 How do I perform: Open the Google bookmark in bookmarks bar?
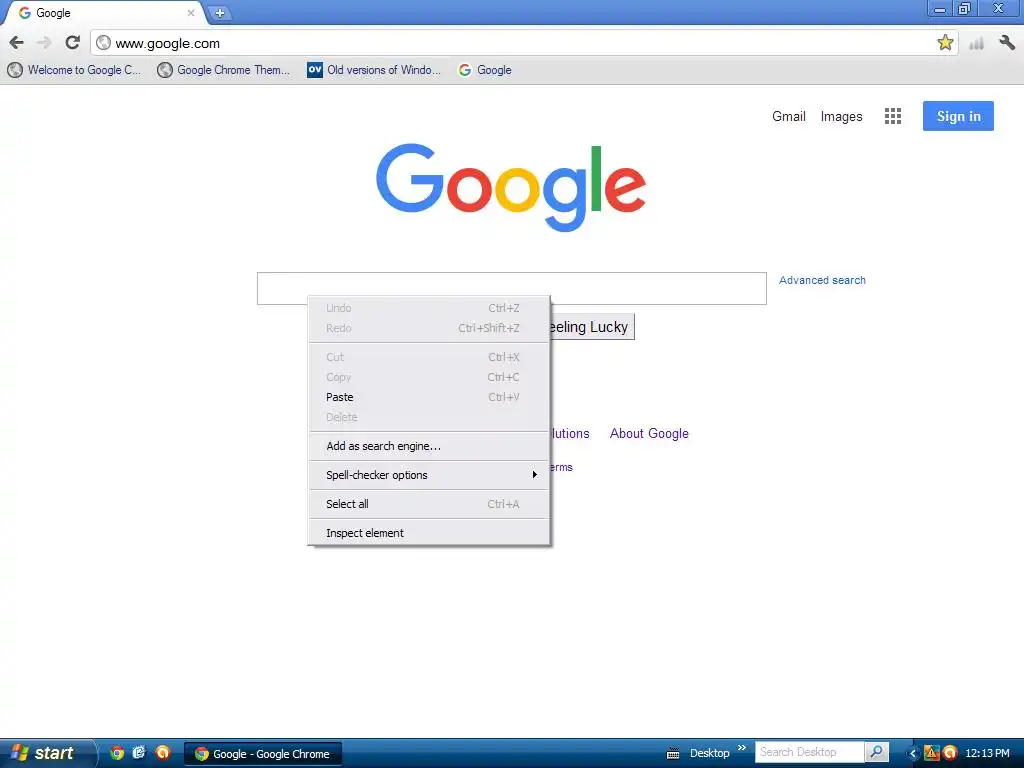pos(485,70)
